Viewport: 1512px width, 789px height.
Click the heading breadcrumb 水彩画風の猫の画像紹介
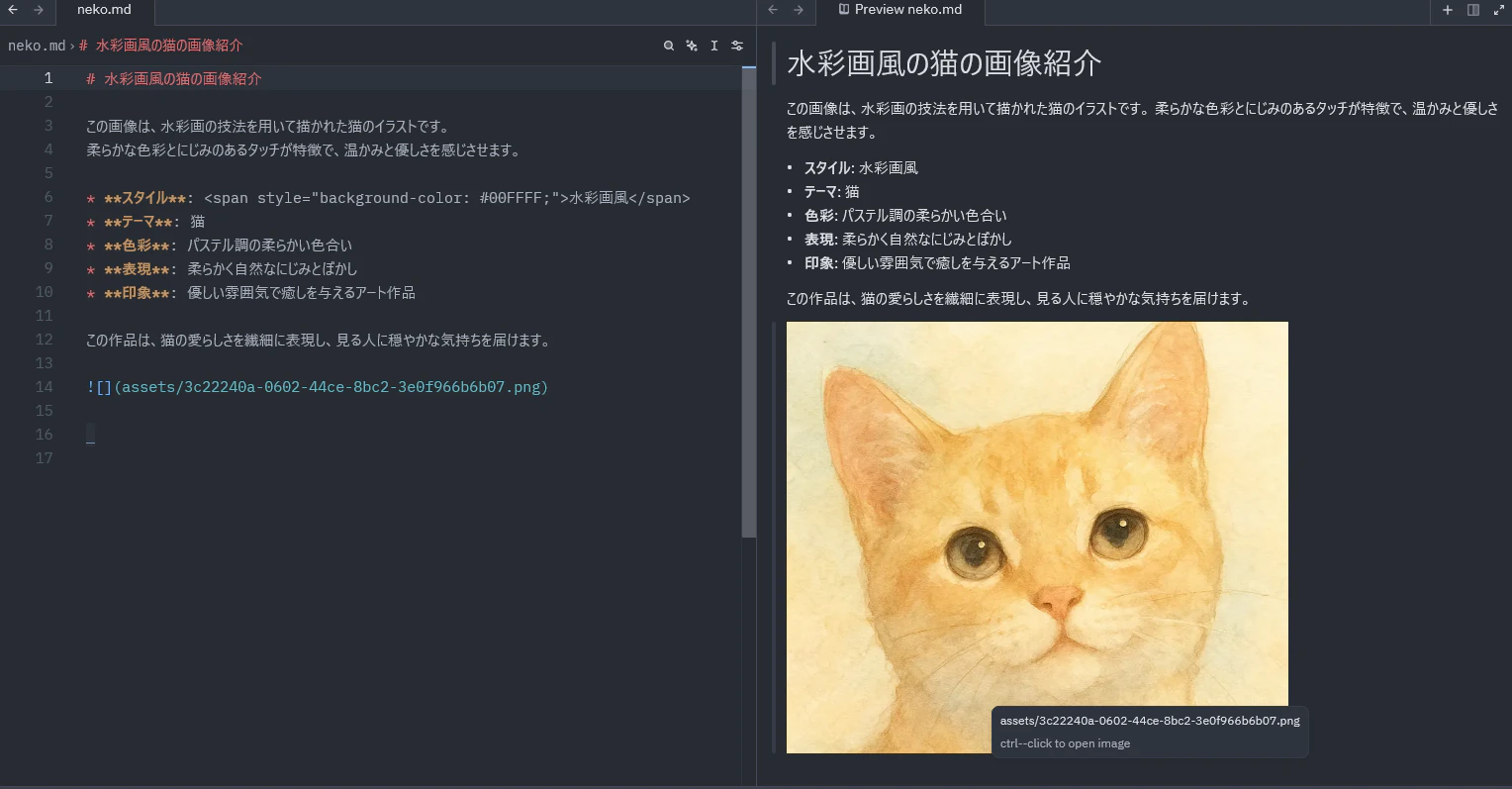click(x=160, y=46)
